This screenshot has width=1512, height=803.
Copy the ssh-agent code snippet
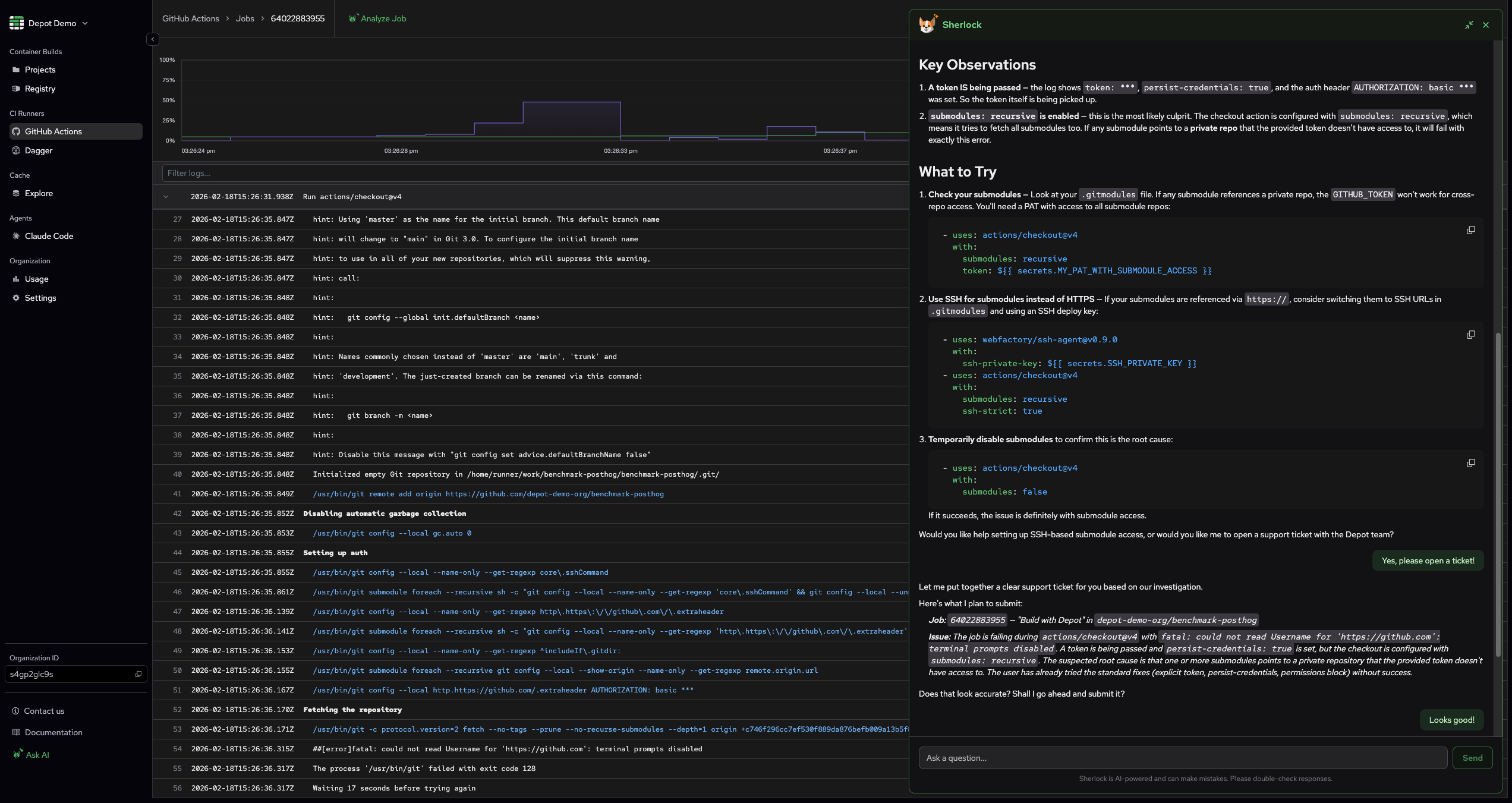(x=1470, y=335)
